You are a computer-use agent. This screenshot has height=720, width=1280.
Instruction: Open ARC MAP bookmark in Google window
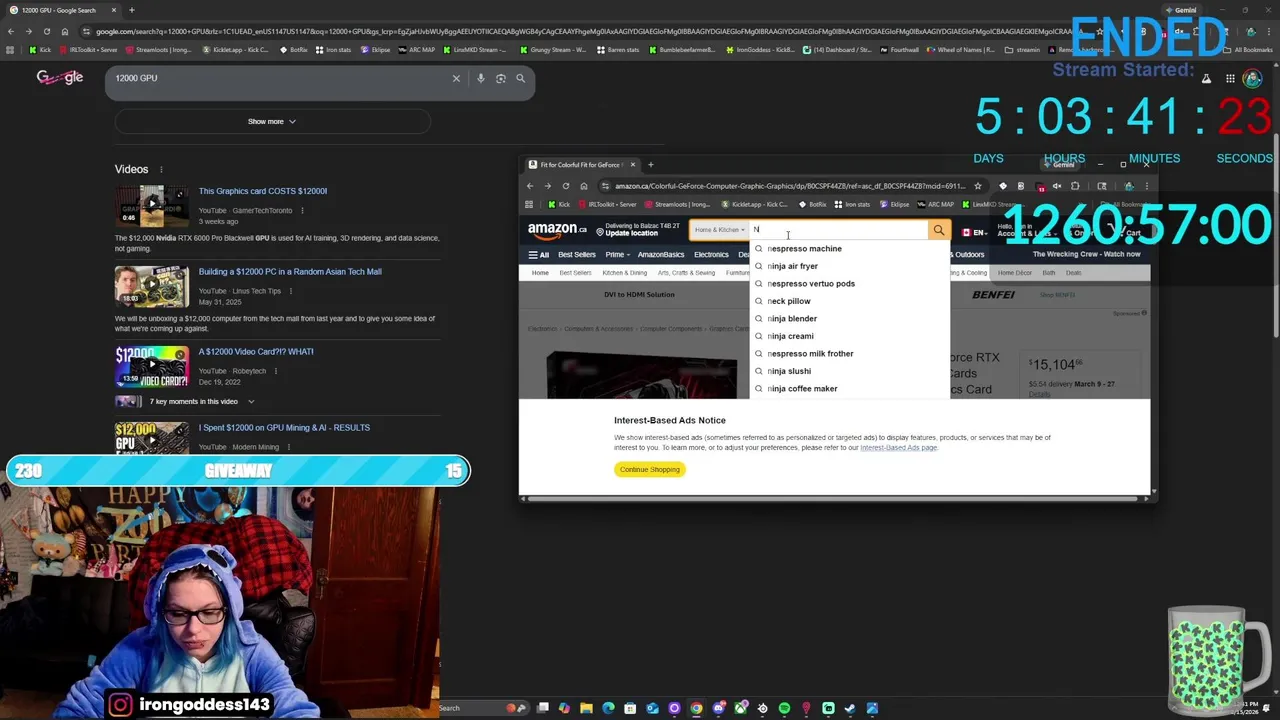tap(415, 49)
